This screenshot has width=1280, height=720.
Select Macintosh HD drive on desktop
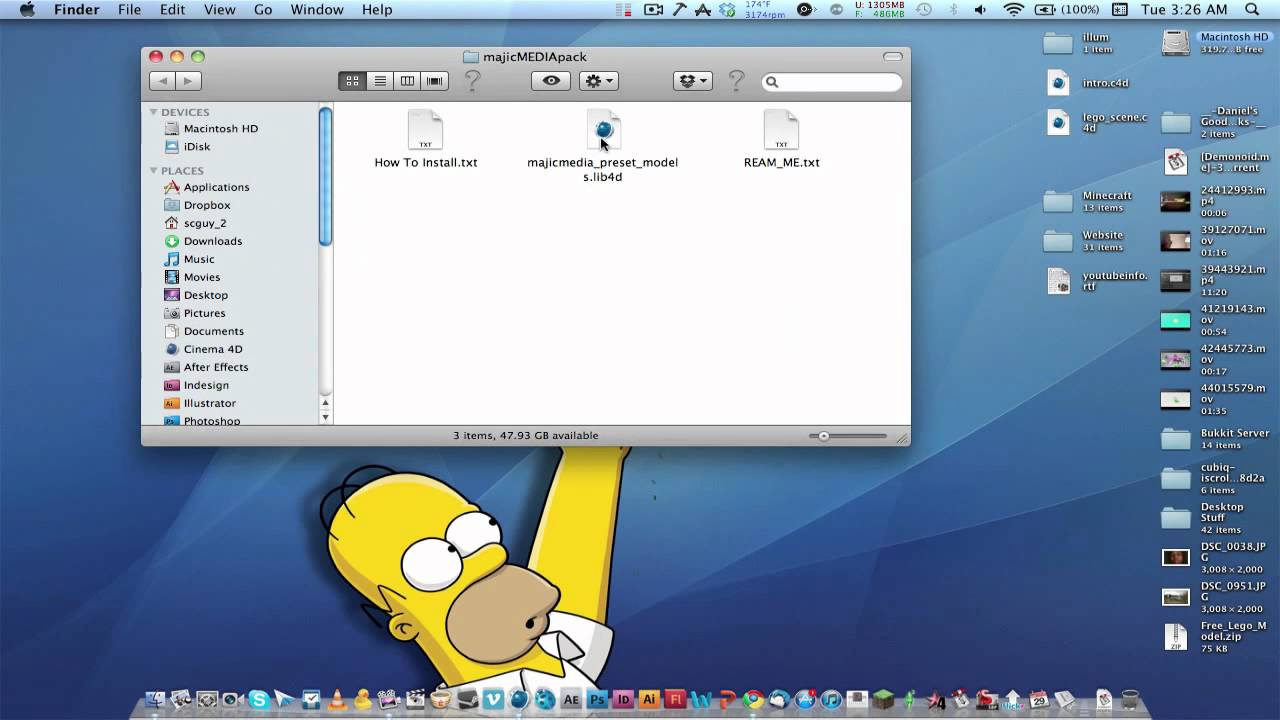1216,43
